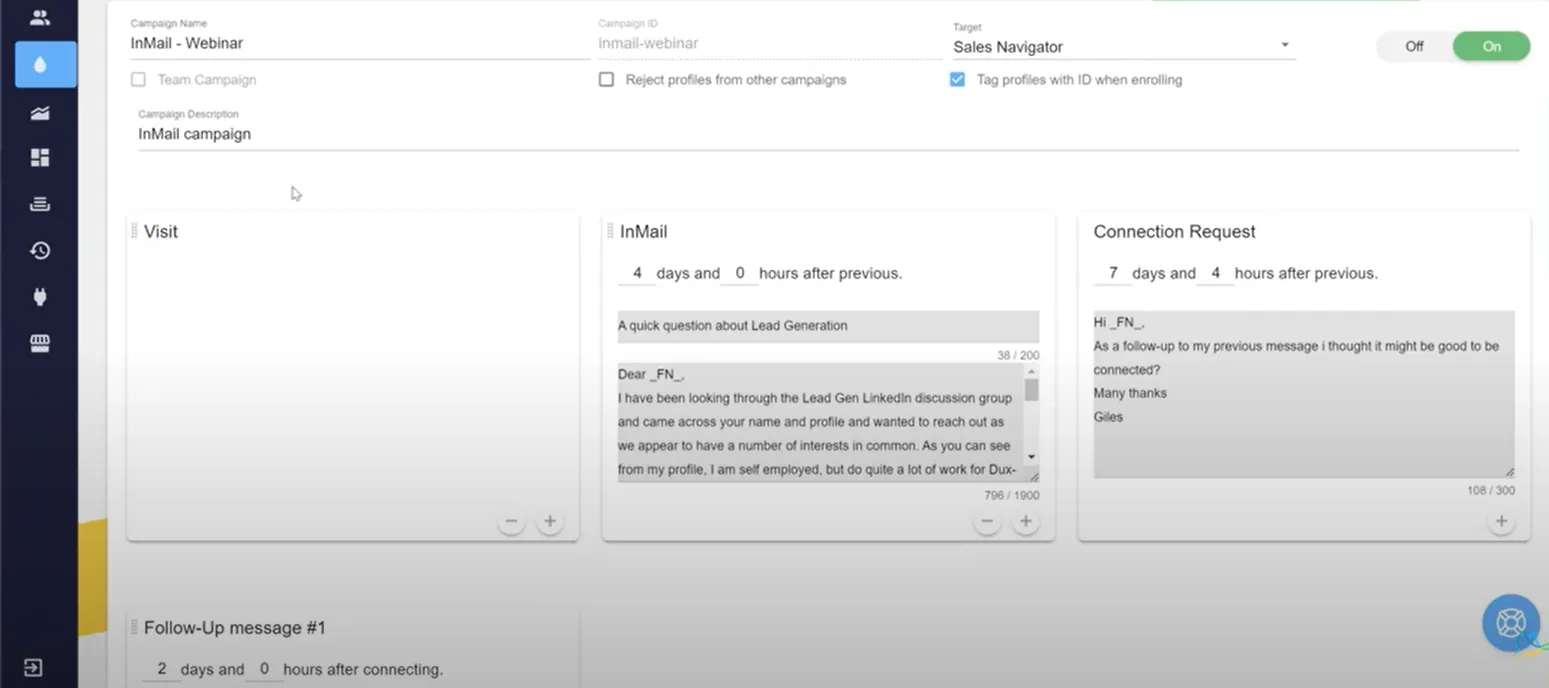Check Reject profiles from other campaigns

pos(606,79)
